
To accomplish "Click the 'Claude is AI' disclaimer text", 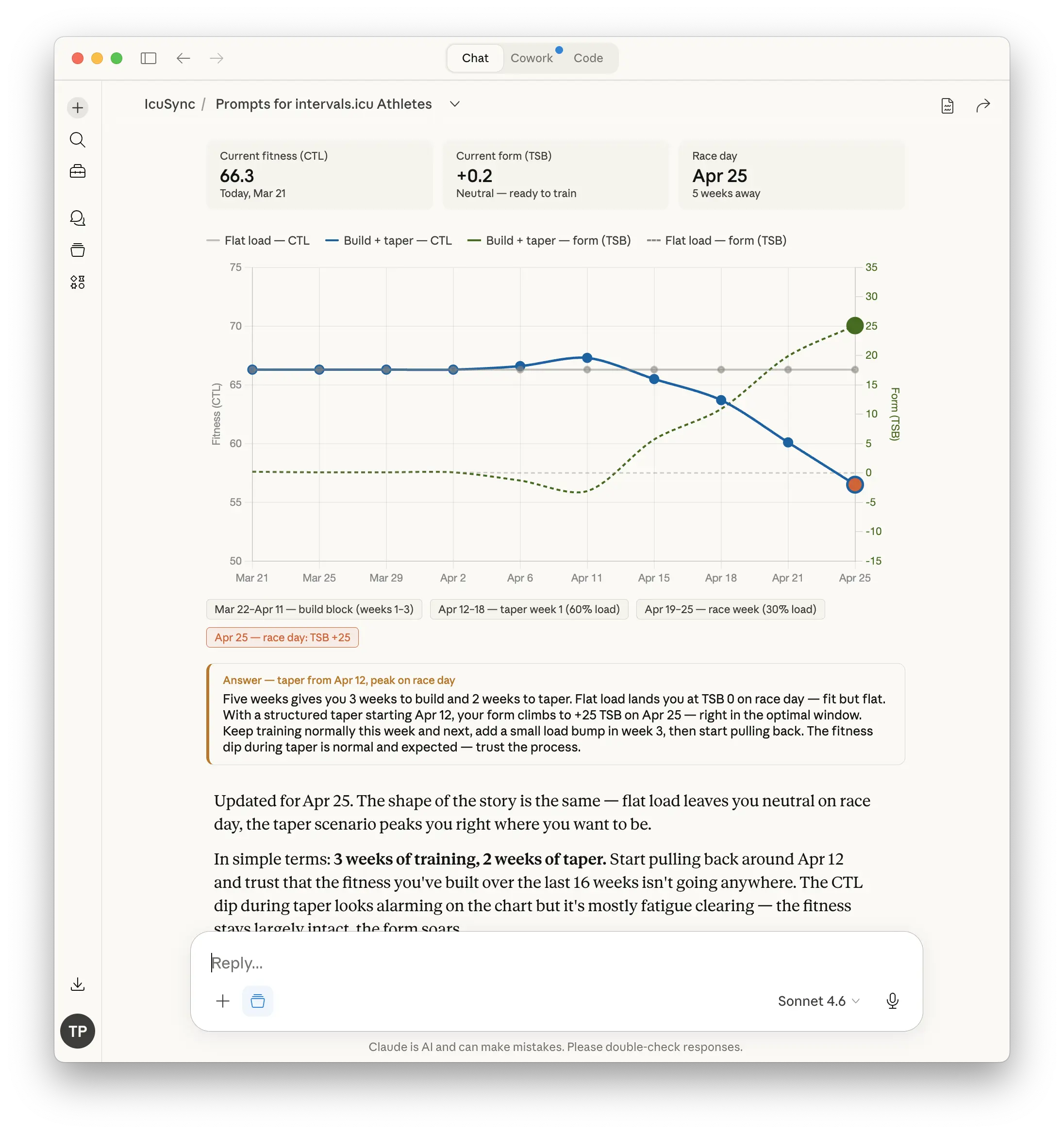I will point(555,1047).
